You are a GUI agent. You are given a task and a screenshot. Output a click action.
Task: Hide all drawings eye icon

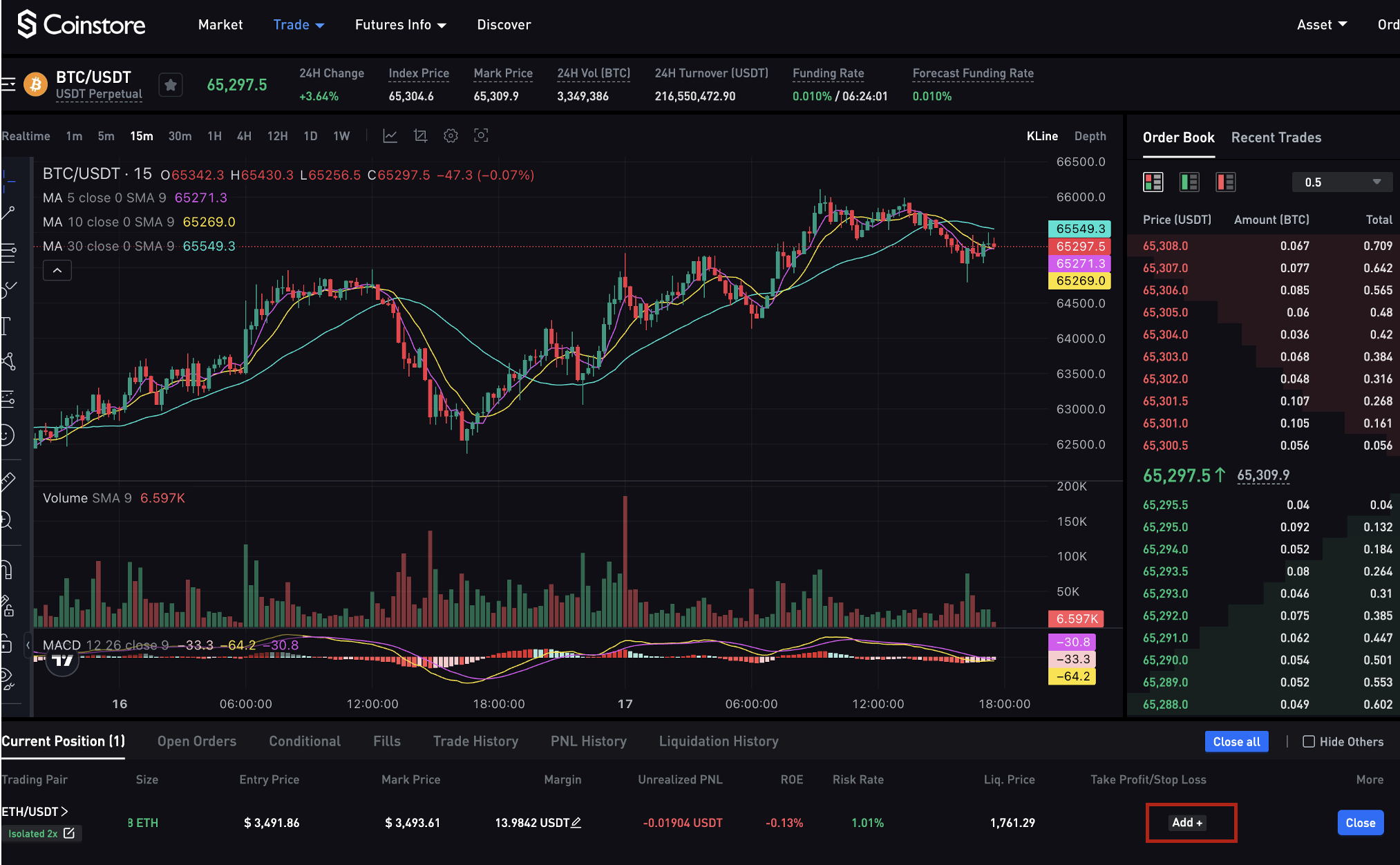7,680
